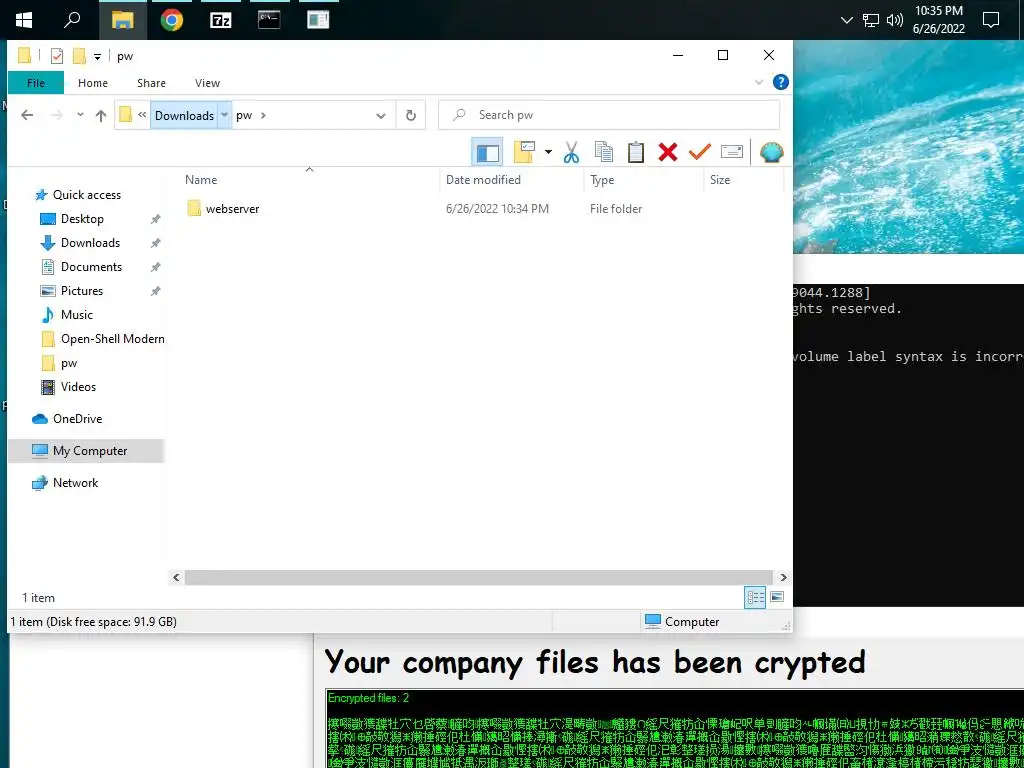Open Downloads in the navigation pane

90,243
